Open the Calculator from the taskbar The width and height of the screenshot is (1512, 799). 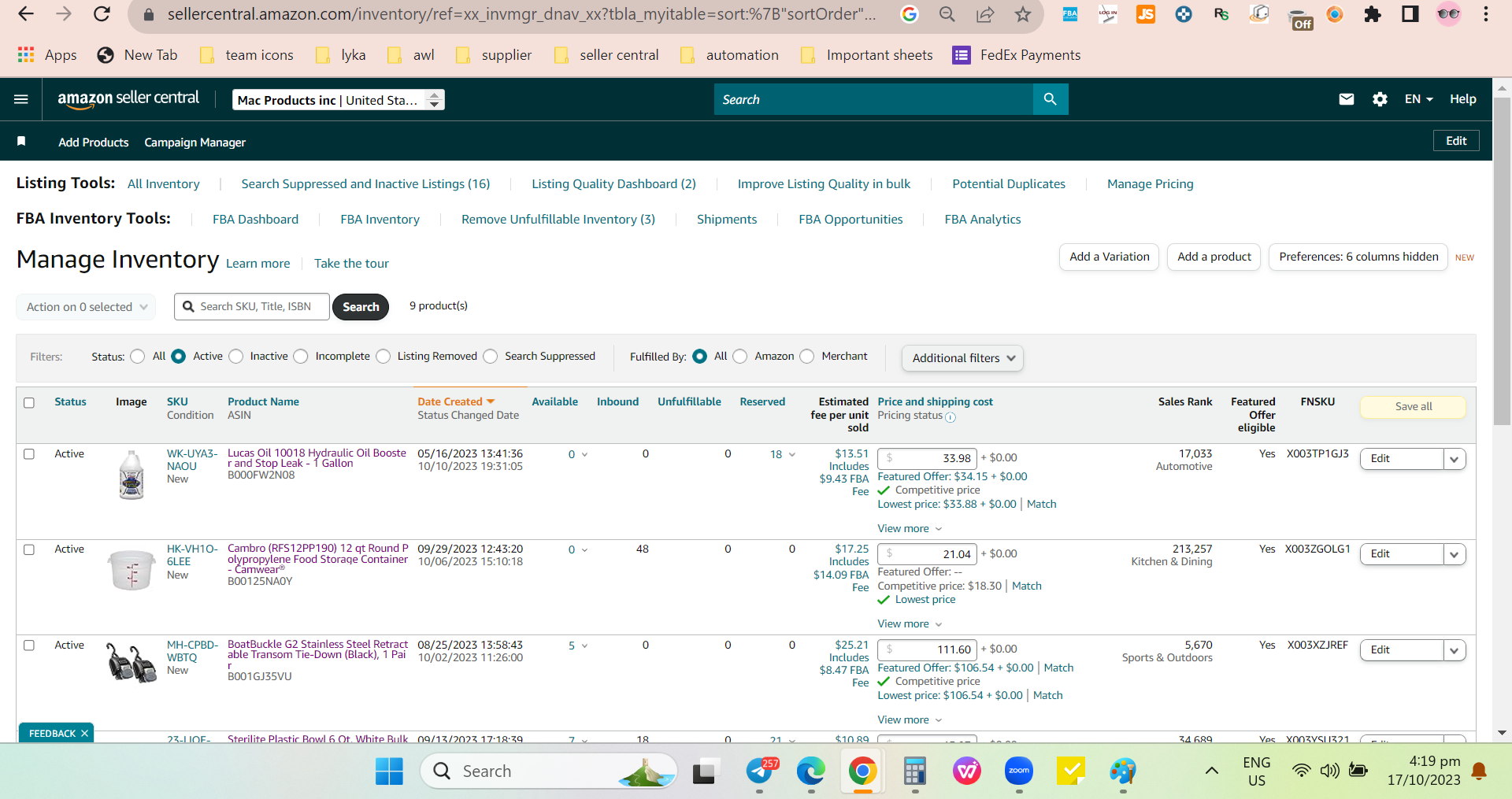(x=914, y=771)
